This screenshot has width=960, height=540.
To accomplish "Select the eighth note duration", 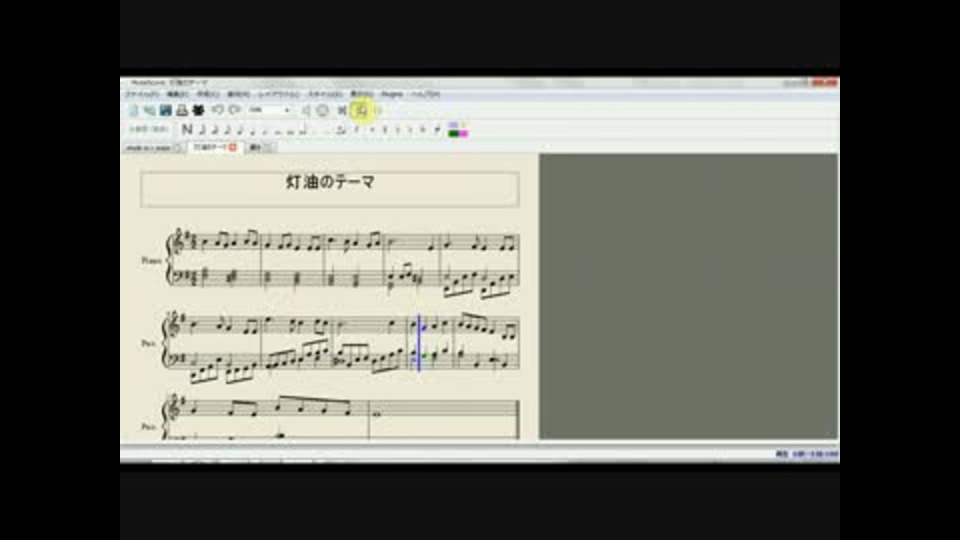I will tap(240, 129).
